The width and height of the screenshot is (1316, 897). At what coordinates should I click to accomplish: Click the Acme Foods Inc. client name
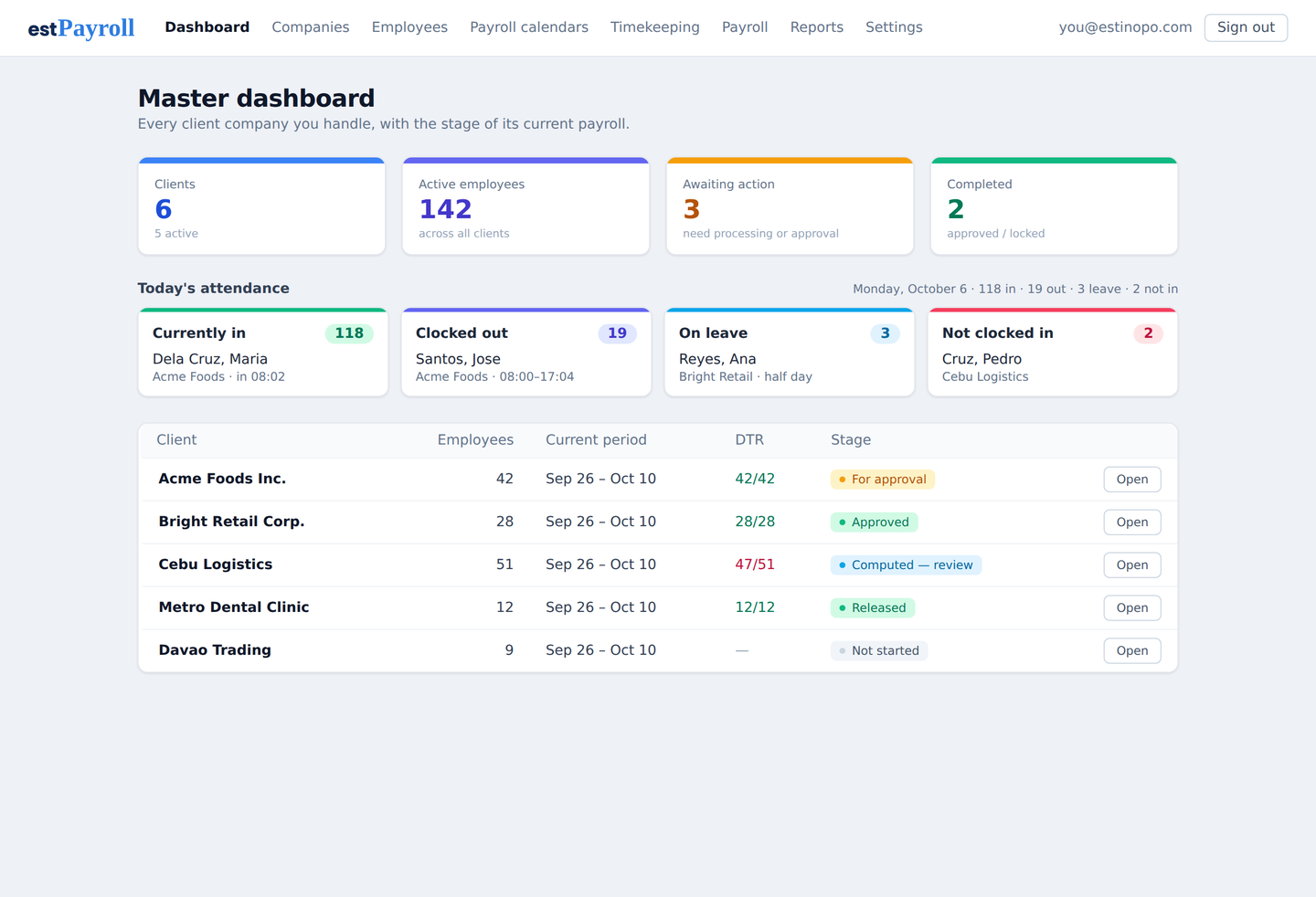point(222,479)
